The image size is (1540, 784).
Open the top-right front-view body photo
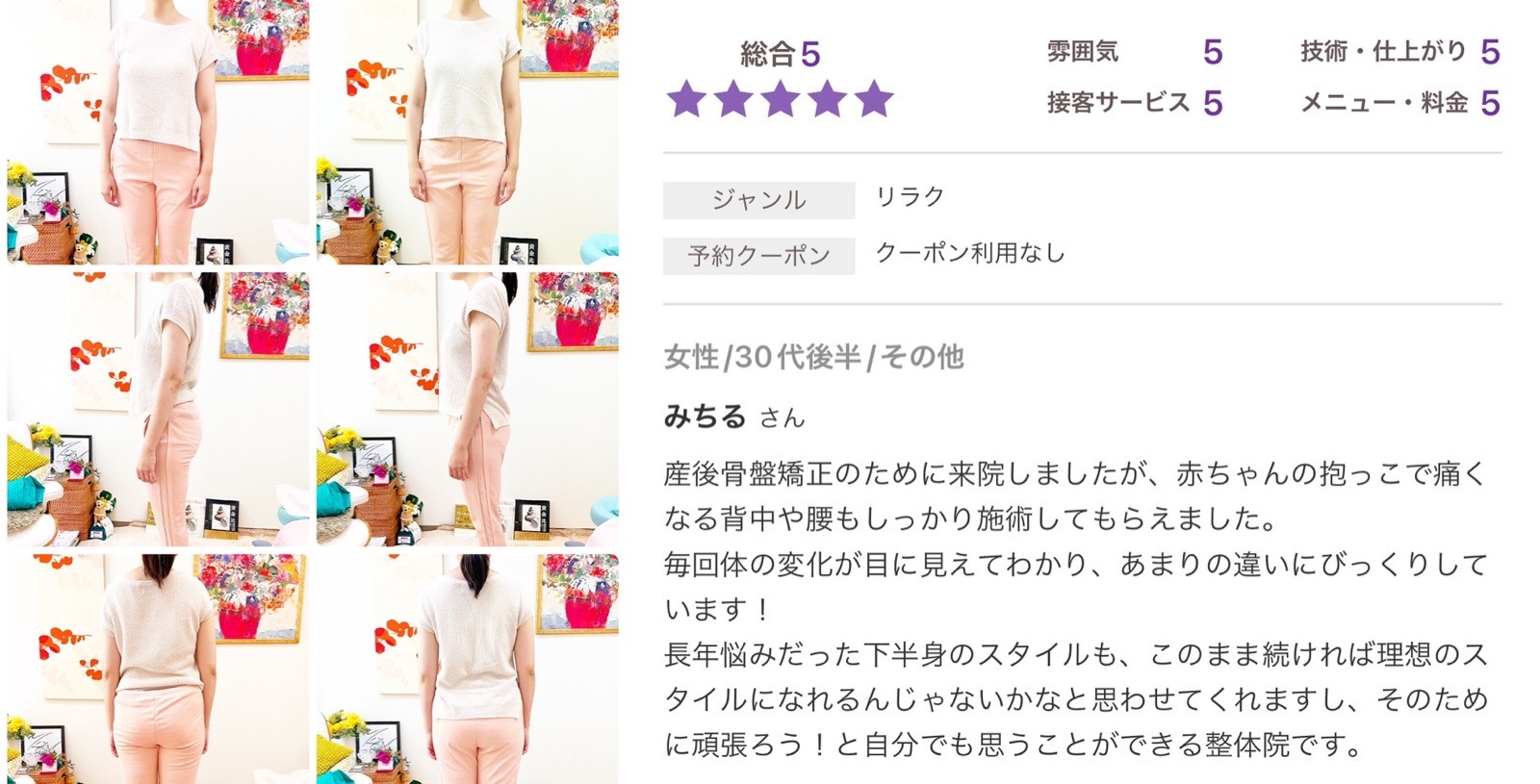(x=468, y=132)
